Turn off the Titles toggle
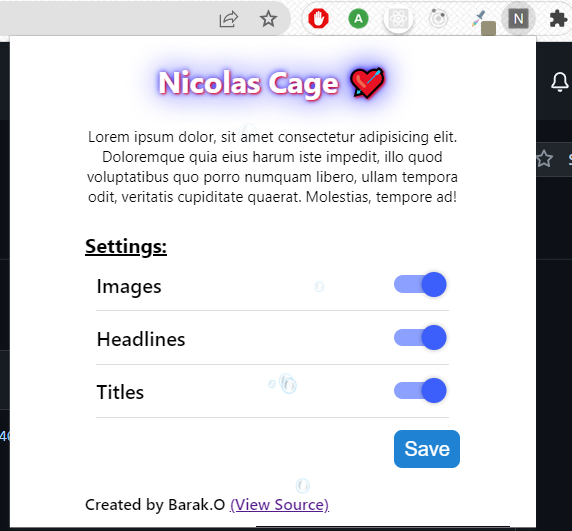This screenshot has width=572, height=531. coord(420,391)
